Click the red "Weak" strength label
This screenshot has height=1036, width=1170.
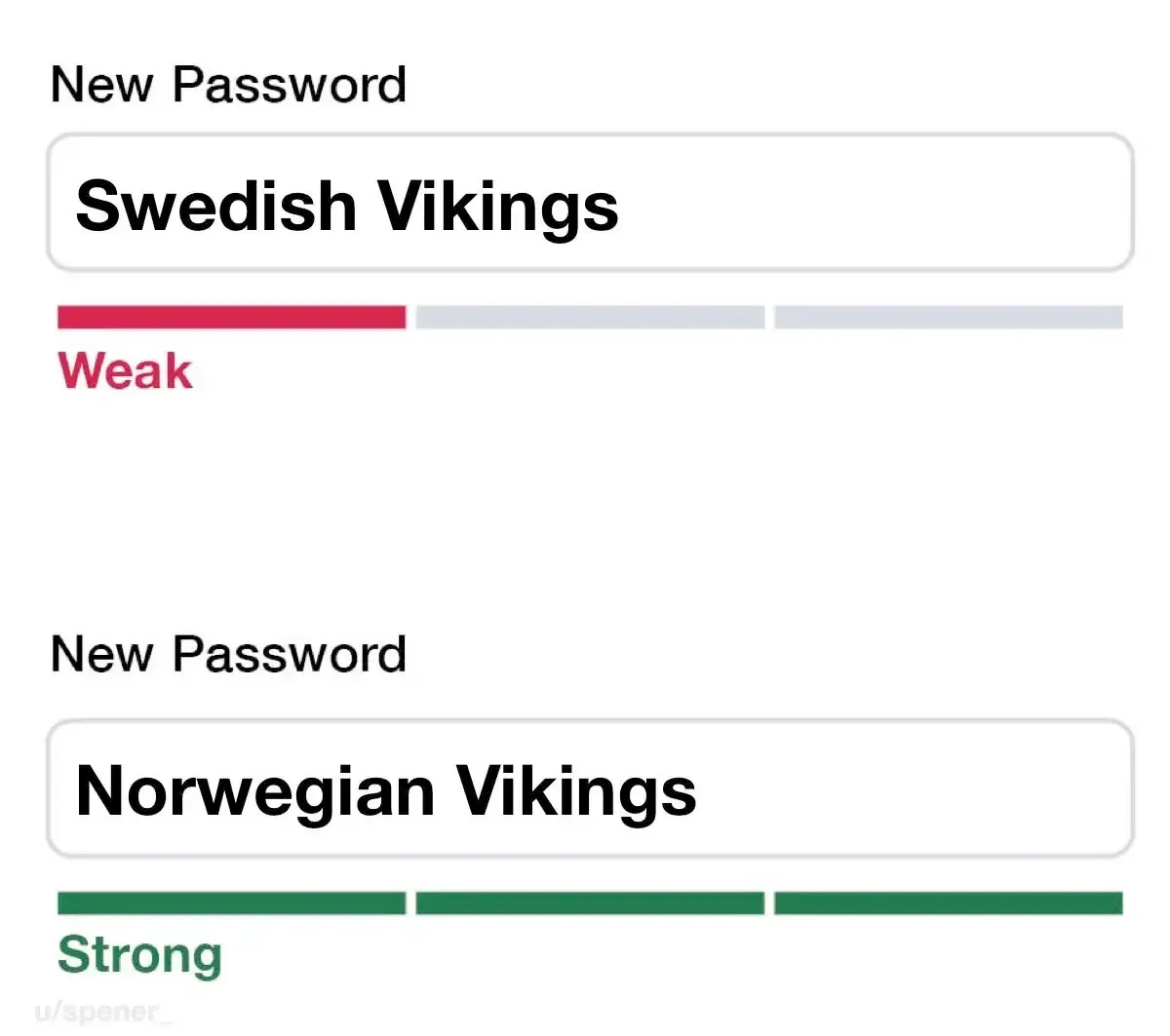click(125, 371)
